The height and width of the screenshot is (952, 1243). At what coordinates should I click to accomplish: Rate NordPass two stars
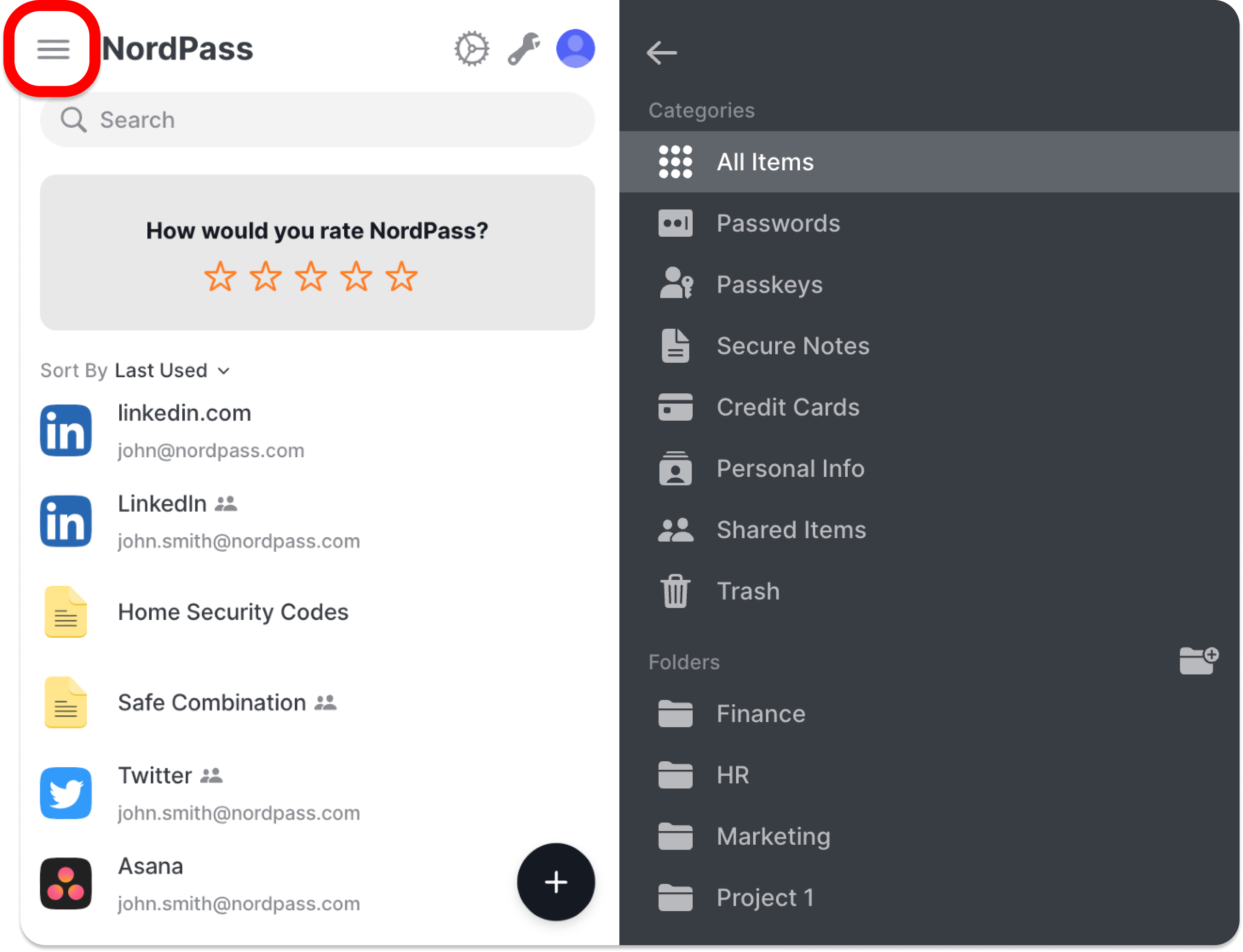pyautogui.click(x=266, y=277)
